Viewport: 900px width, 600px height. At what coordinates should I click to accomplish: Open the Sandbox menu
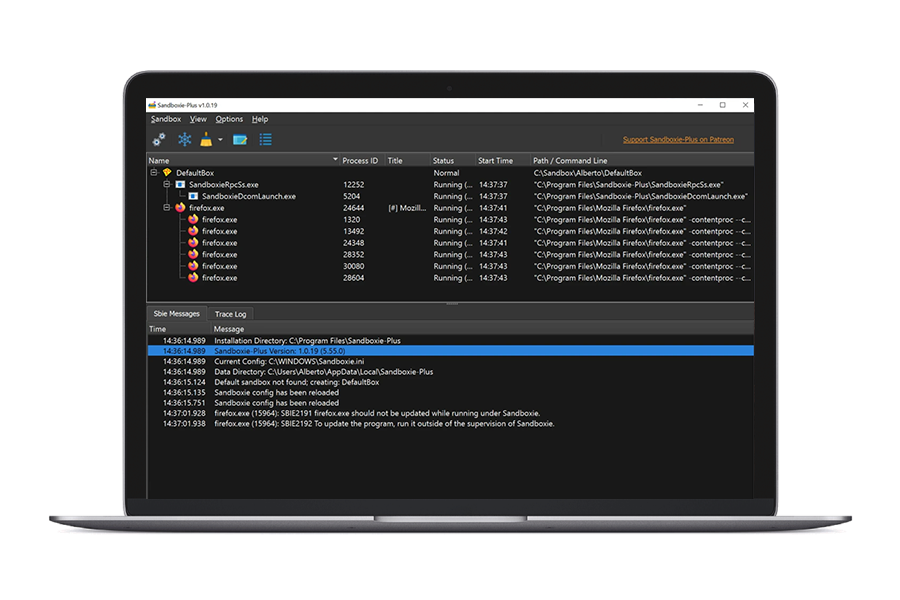(x=166, y=119)
